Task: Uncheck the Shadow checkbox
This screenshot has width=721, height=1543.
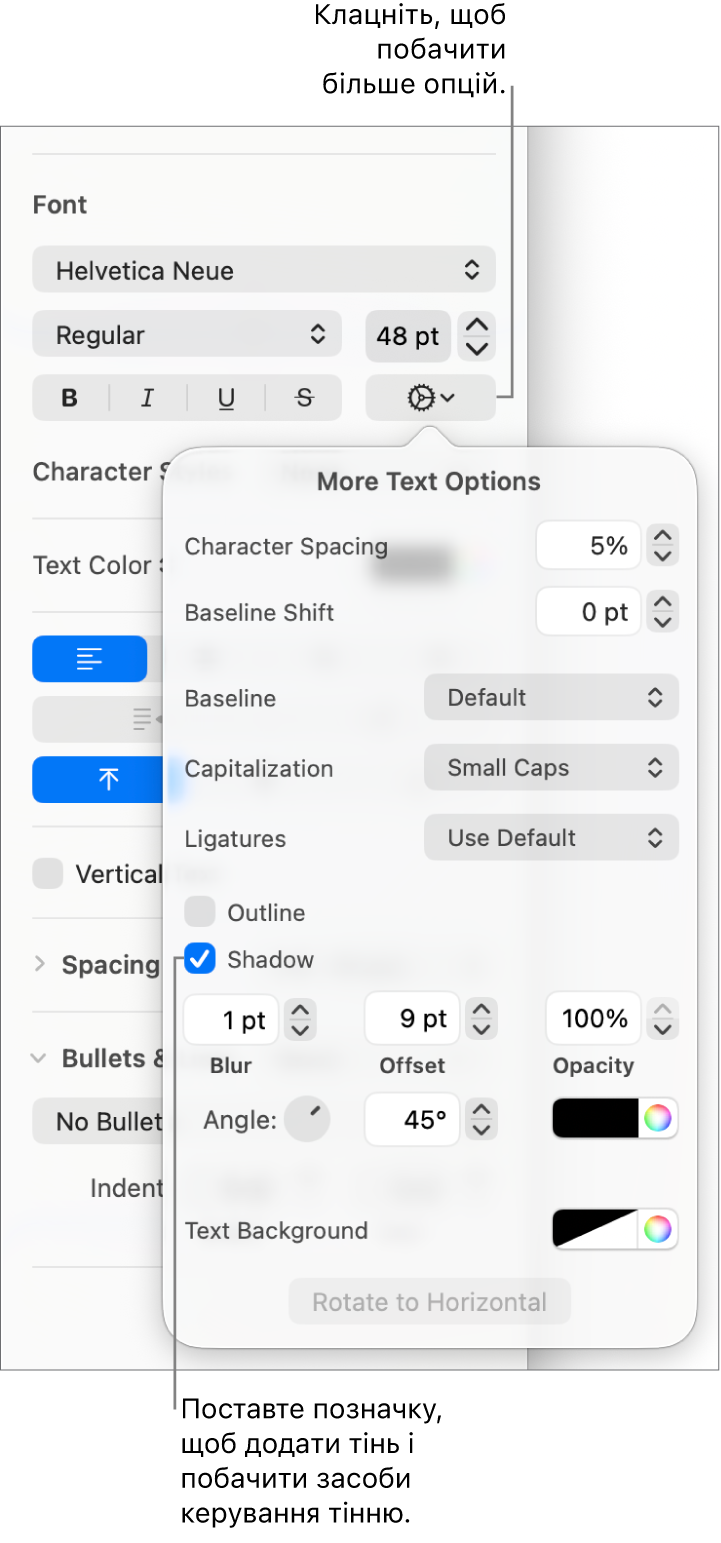Action: 200,960
